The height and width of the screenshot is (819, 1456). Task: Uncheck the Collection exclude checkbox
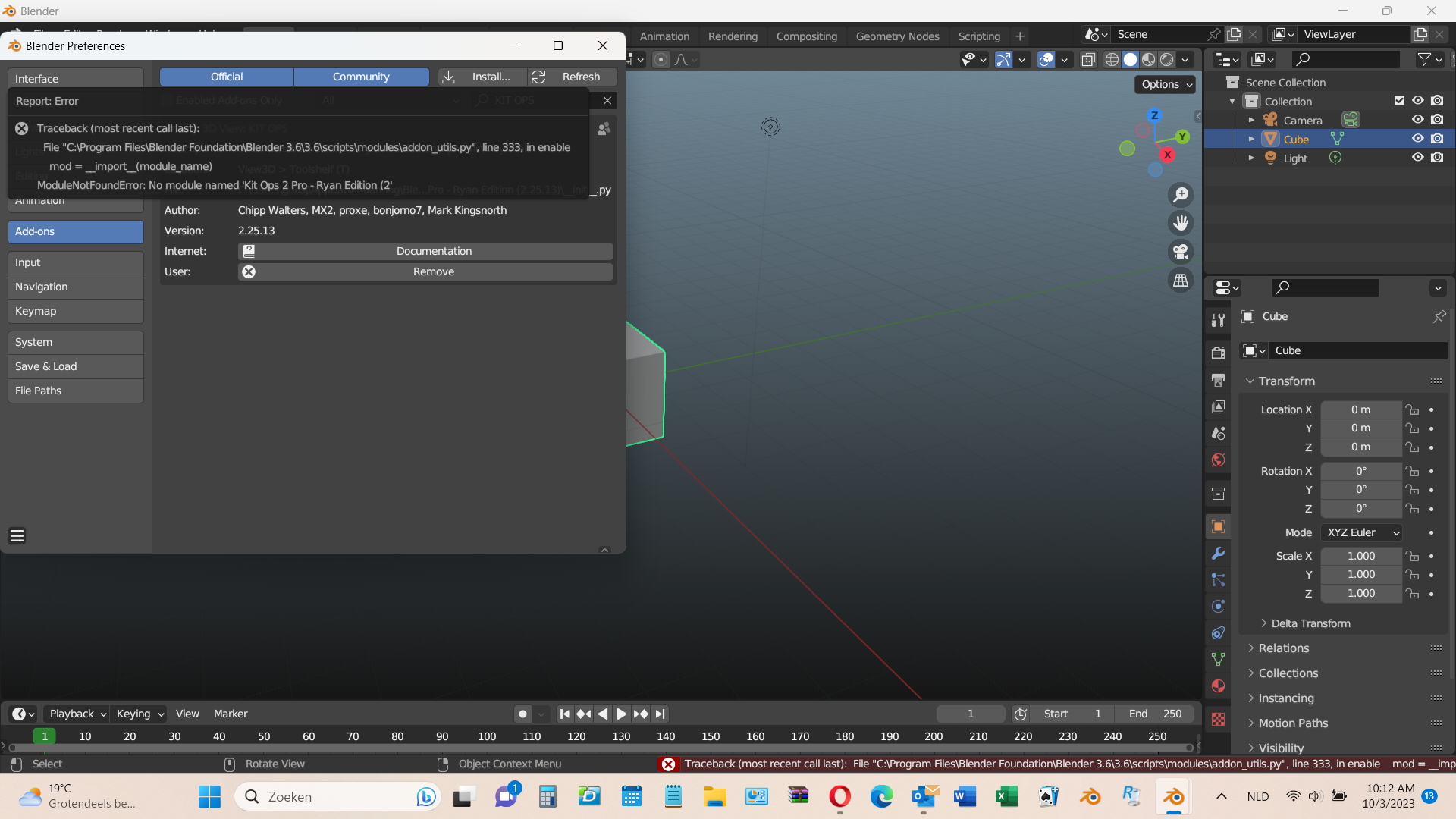1399,101
